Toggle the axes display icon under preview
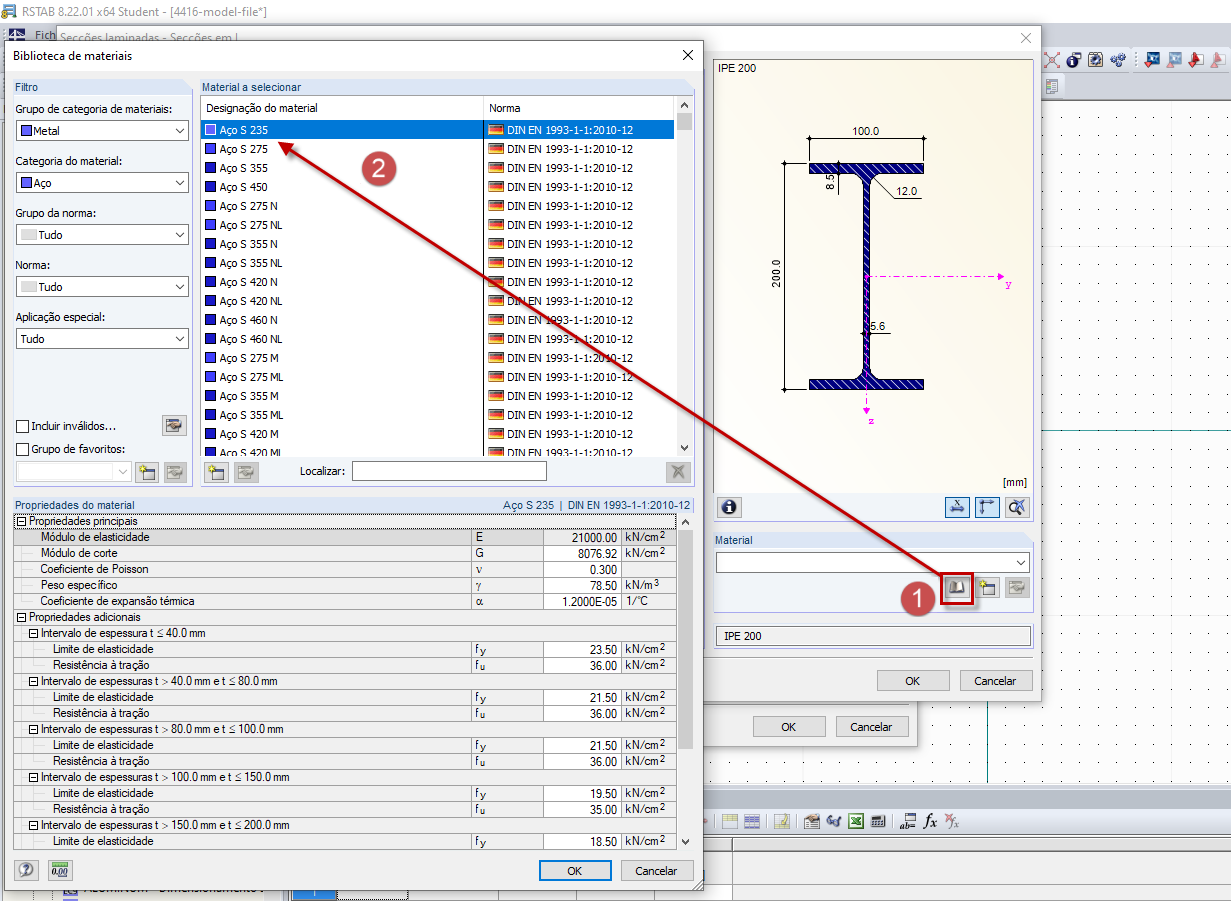 pyautogui.click(x=987, y=507)
